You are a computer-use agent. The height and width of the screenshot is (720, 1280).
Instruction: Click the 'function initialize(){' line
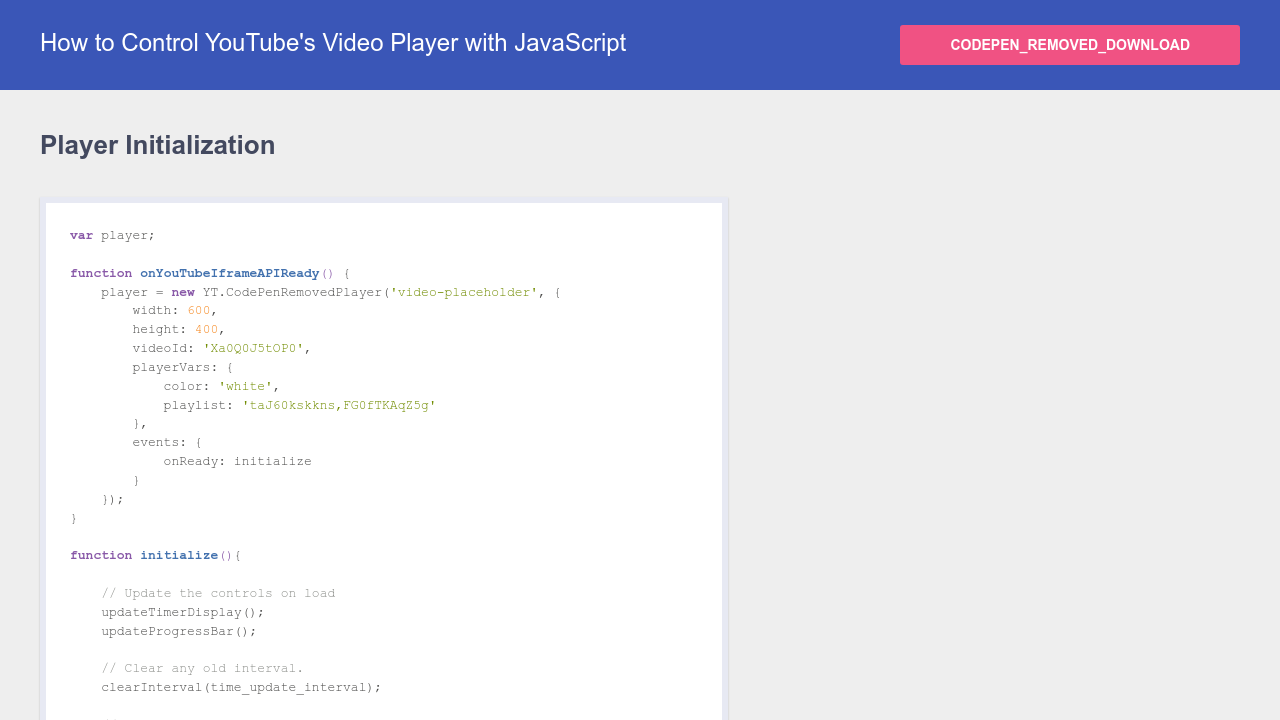click(x=156, y=555)
